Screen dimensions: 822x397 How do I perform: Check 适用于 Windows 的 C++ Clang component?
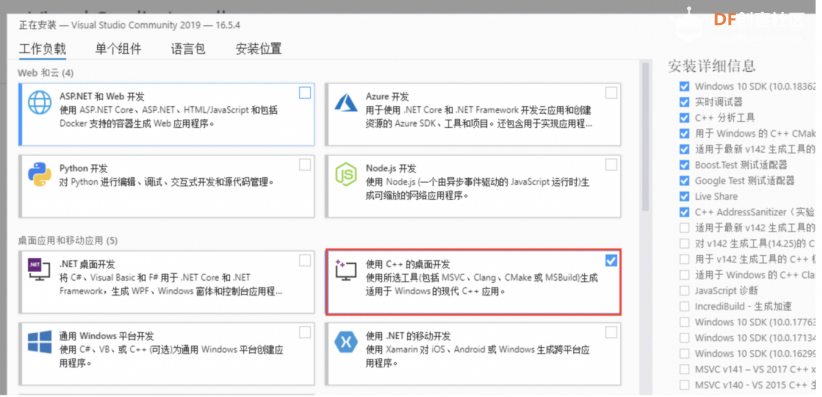click(x=684, y=275)
